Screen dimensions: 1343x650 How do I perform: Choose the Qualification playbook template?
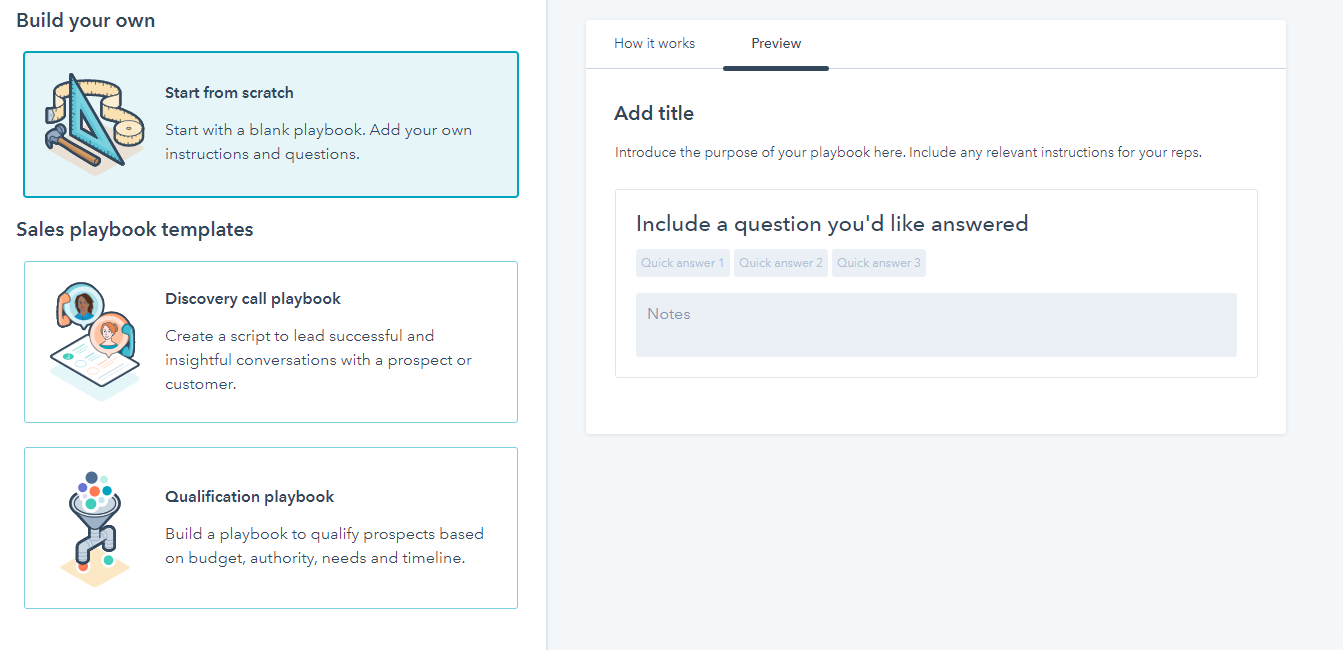271,528
